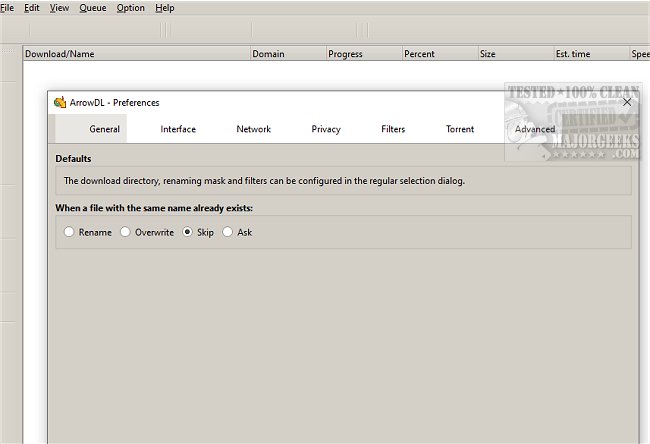Viewport: 650px width, 444px height.
Task: Sort by Percent column header
Action: tap(440, 53)
